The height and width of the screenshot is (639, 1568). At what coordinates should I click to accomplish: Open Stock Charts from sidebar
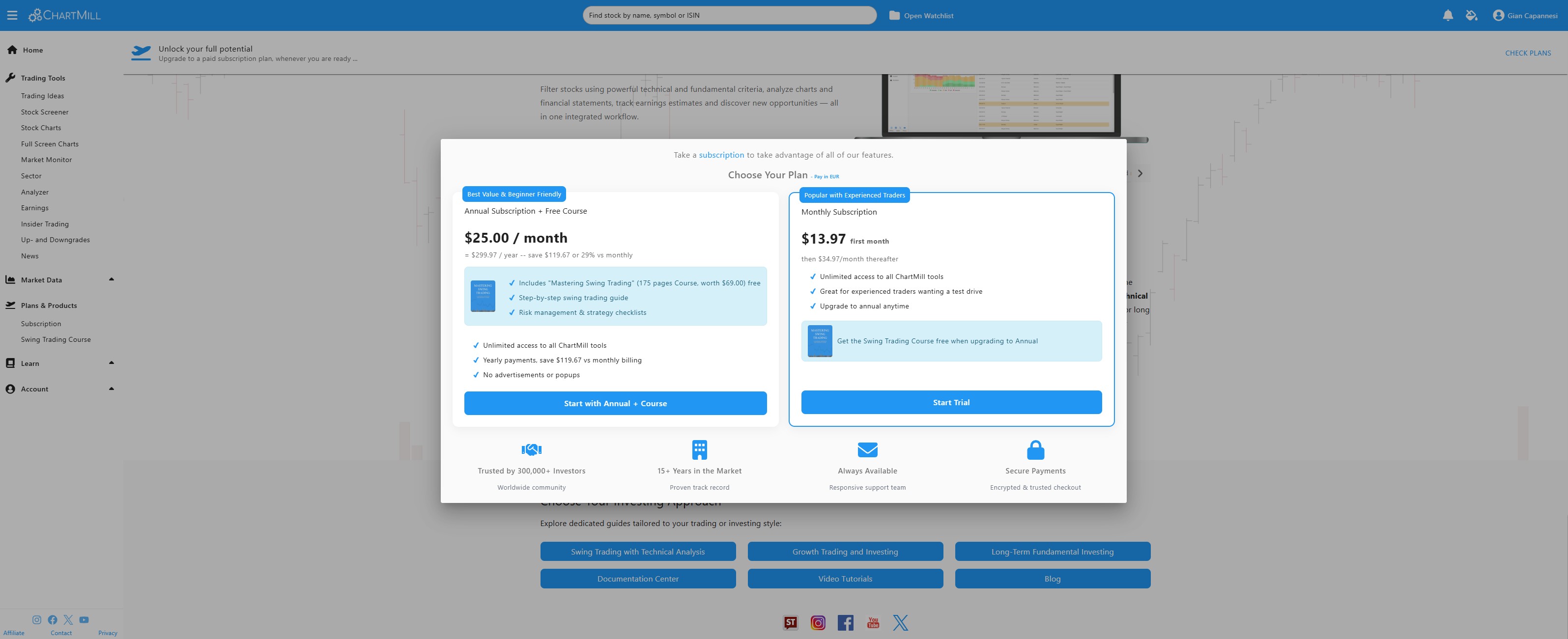click(41, 128)
